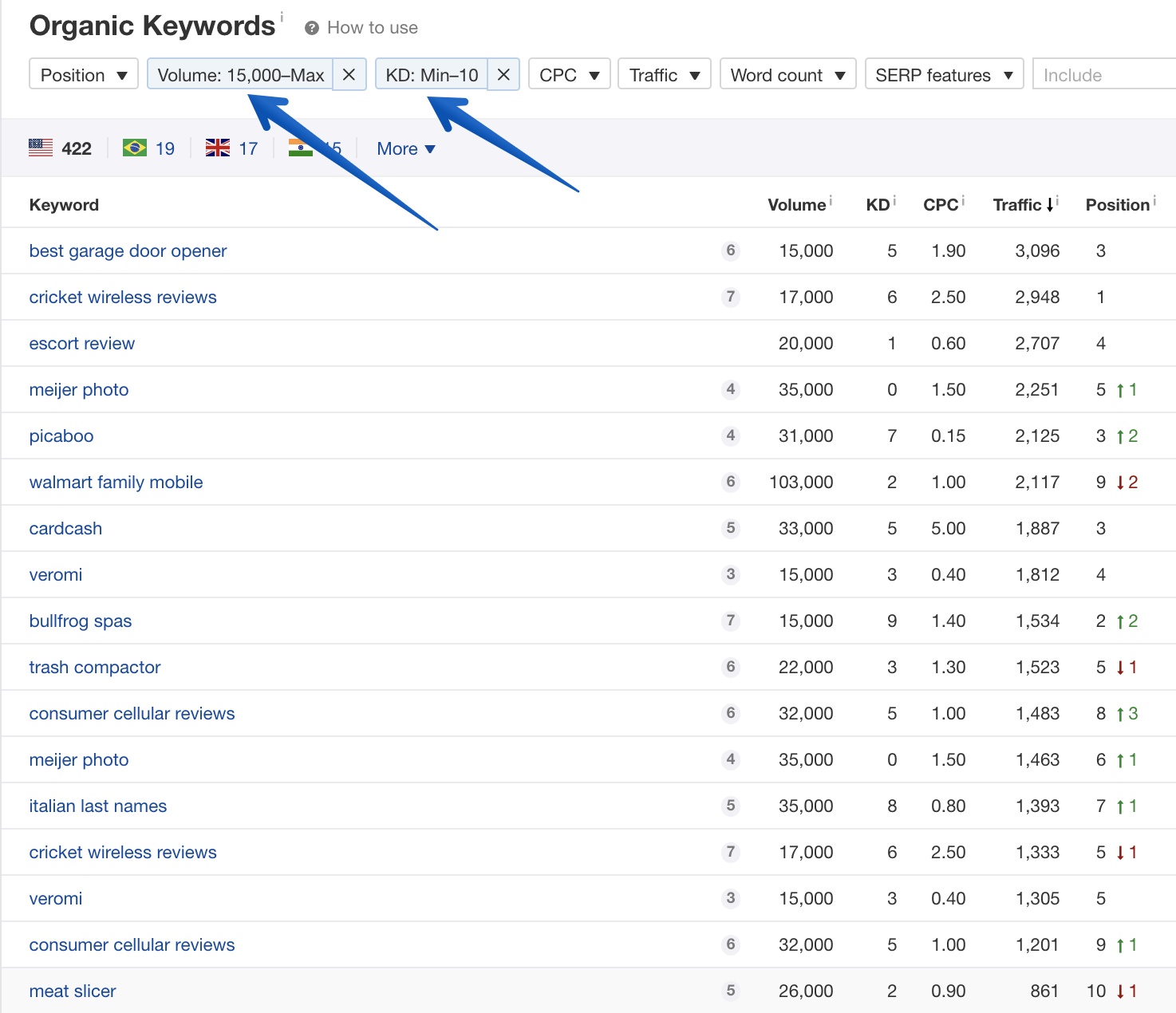
Task: Select the India flag country tab
Action: [x=314, y=148]
